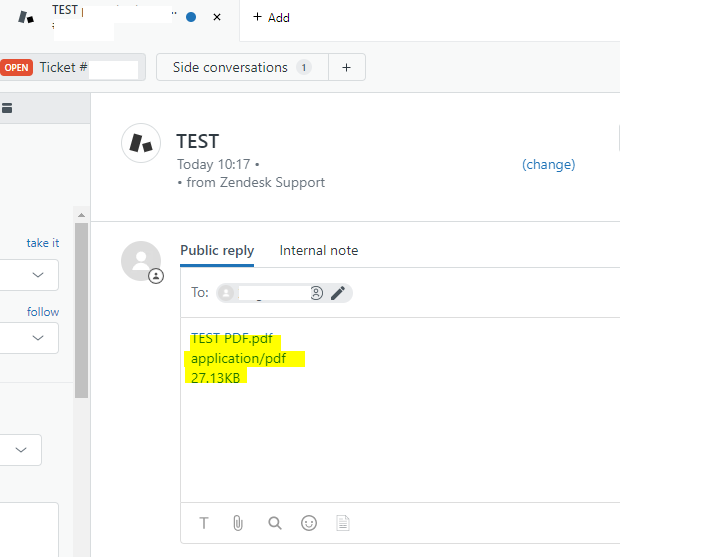
Task: Click the paperclip attach file icon
Action: tap(238, 523)
